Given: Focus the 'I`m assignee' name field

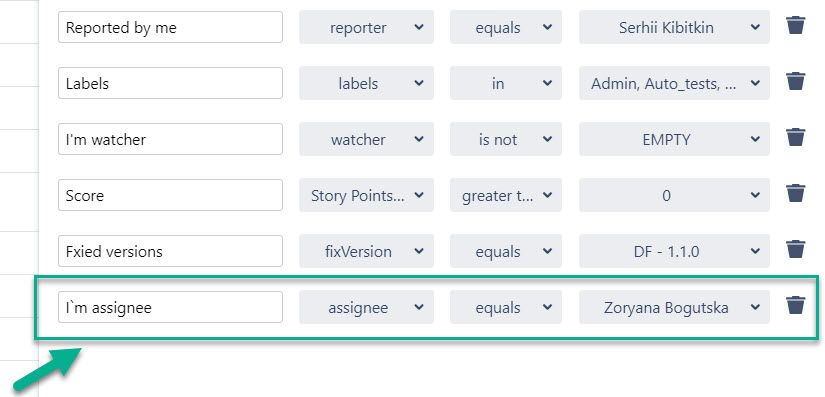Looking at the screenshot, I should pyautogui.click(x=170, y=307).
